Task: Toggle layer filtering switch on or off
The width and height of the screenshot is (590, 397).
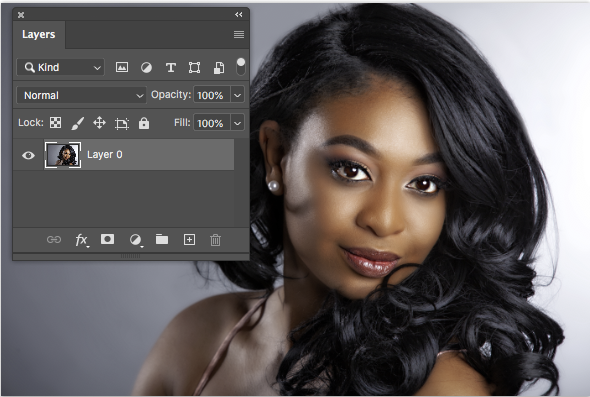Action: click(241, 67)
